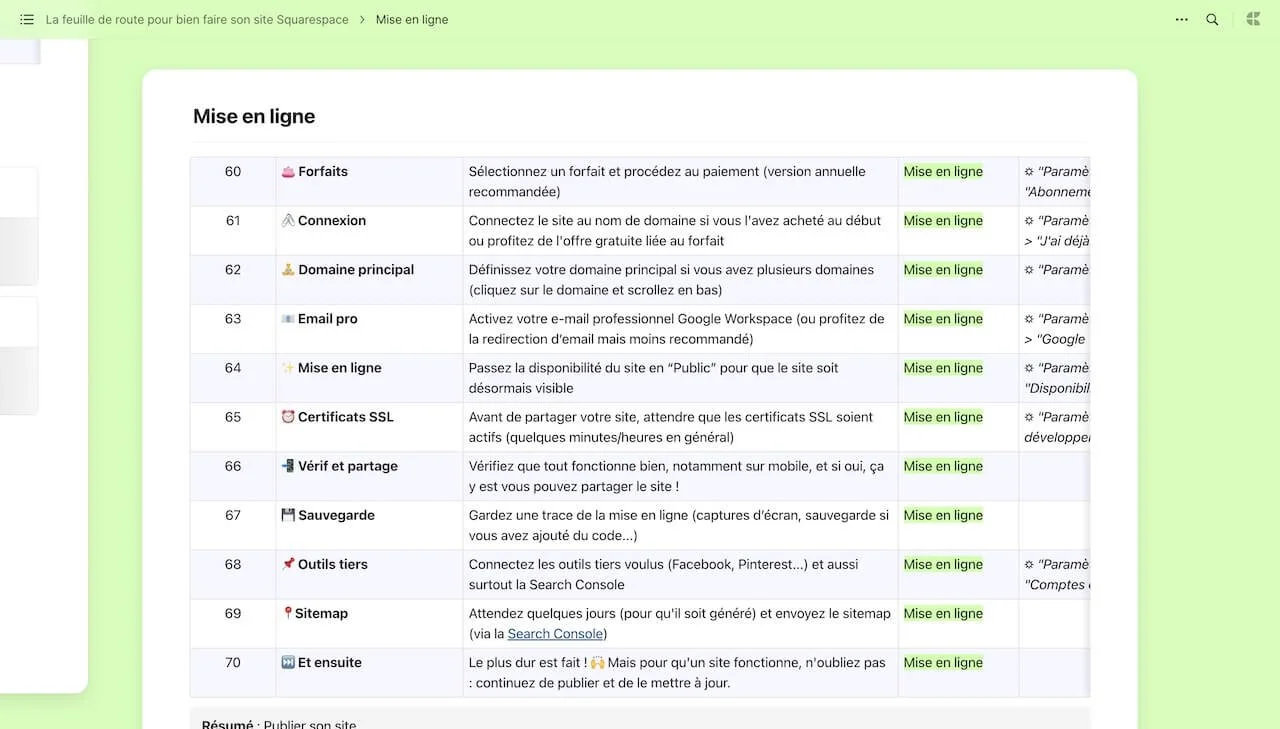Click the round pin icon beside Sitemap
Screen dimensions: 1280x729
288,612
